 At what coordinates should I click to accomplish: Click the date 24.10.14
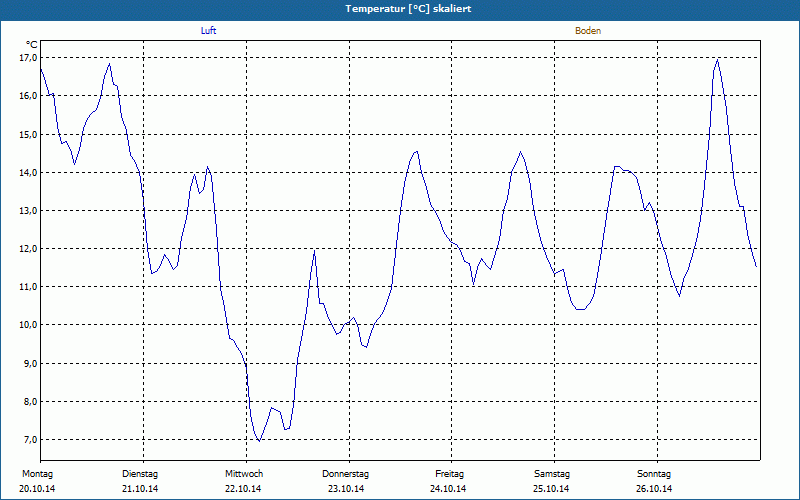click(x=448, y=489)
